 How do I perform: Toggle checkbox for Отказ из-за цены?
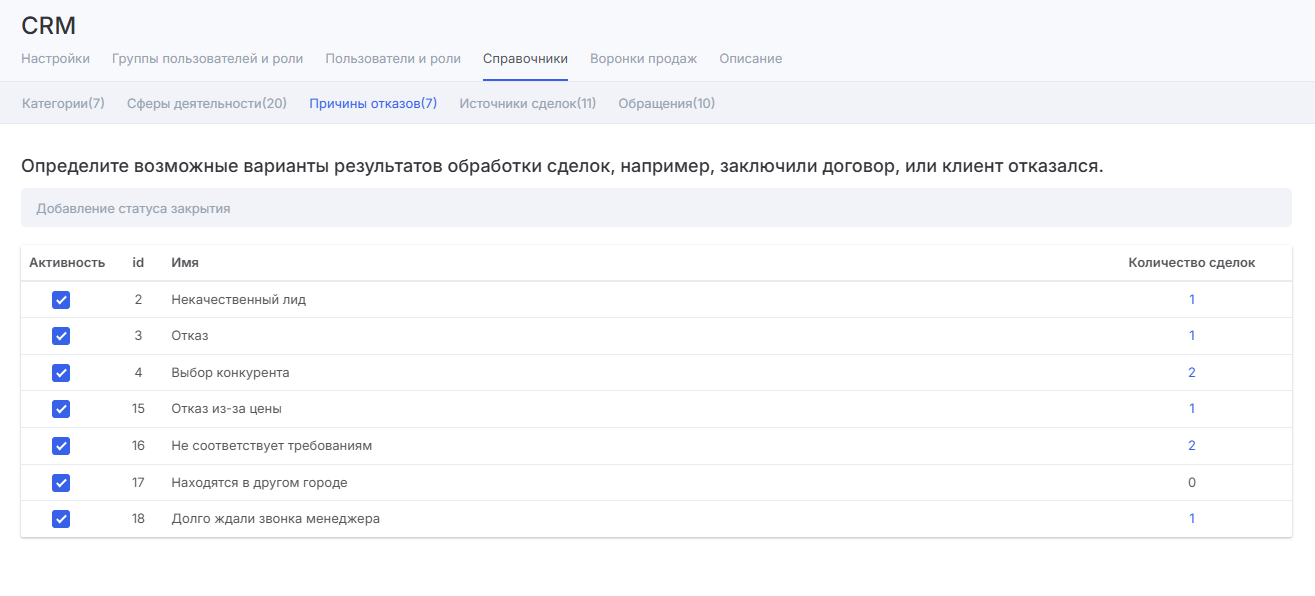61,409
